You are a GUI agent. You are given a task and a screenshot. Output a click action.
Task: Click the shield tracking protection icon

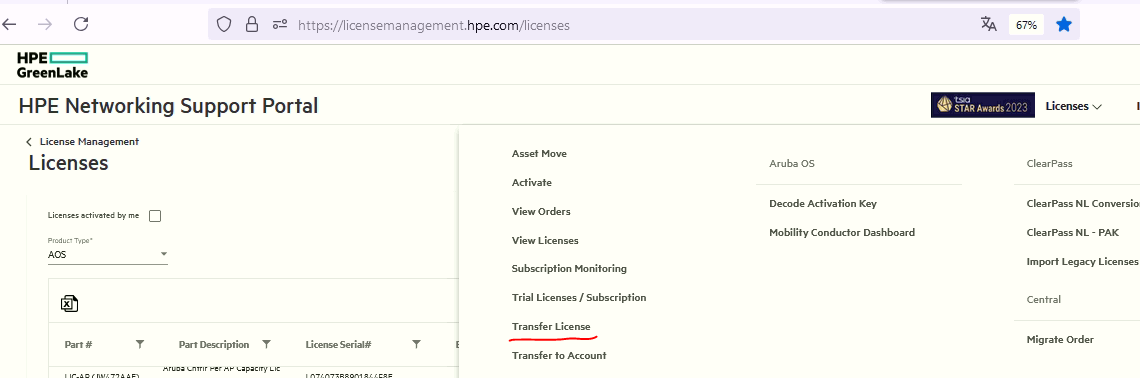click(224, 25)
